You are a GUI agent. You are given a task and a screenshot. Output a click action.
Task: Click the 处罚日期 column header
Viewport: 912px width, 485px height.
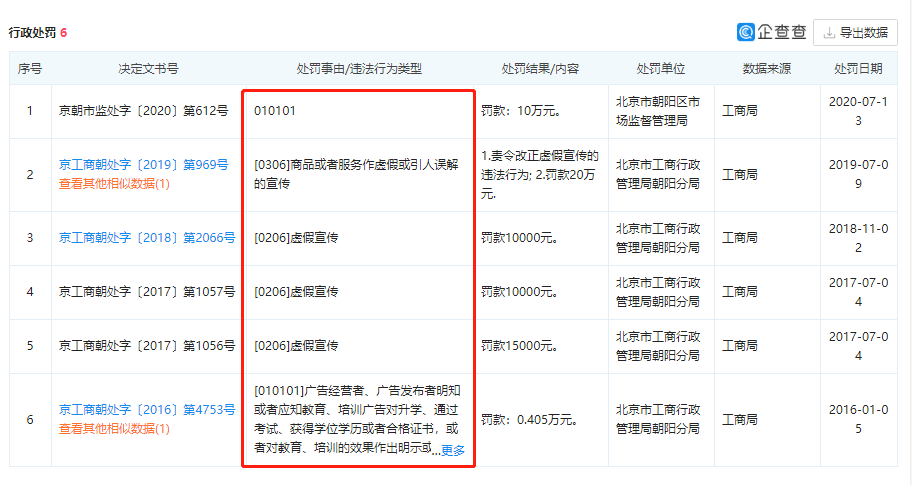(x=858, y=69)
